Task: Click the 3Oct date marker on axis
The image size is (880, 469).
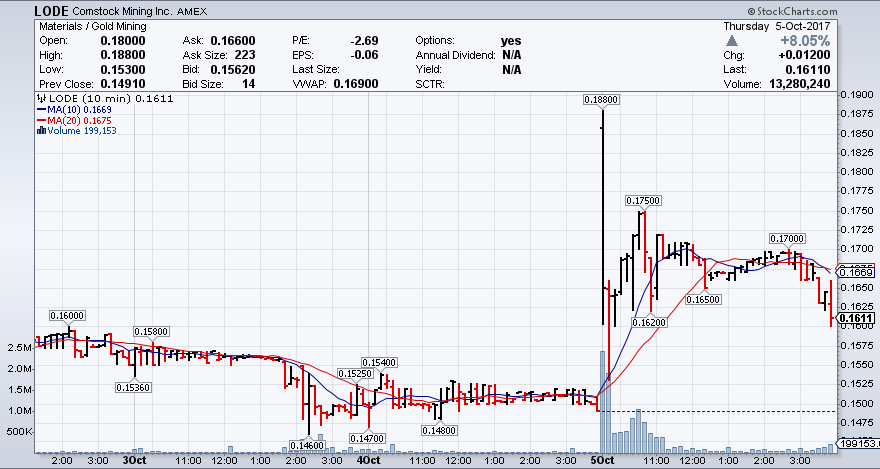Action: (135, 460)
